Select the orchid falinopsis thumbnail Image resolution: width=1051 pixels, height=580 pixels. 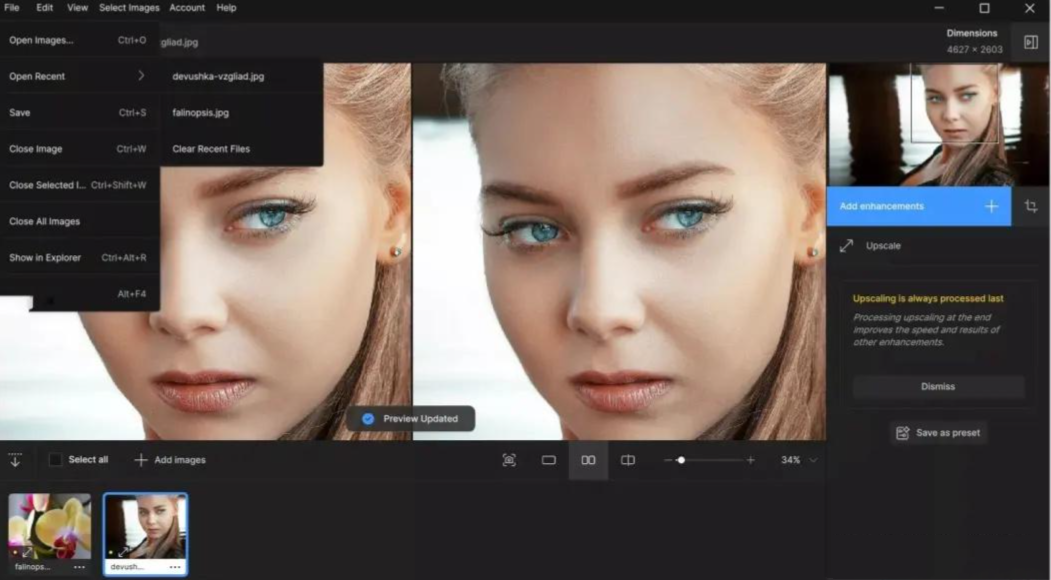[x=49, y=526]
